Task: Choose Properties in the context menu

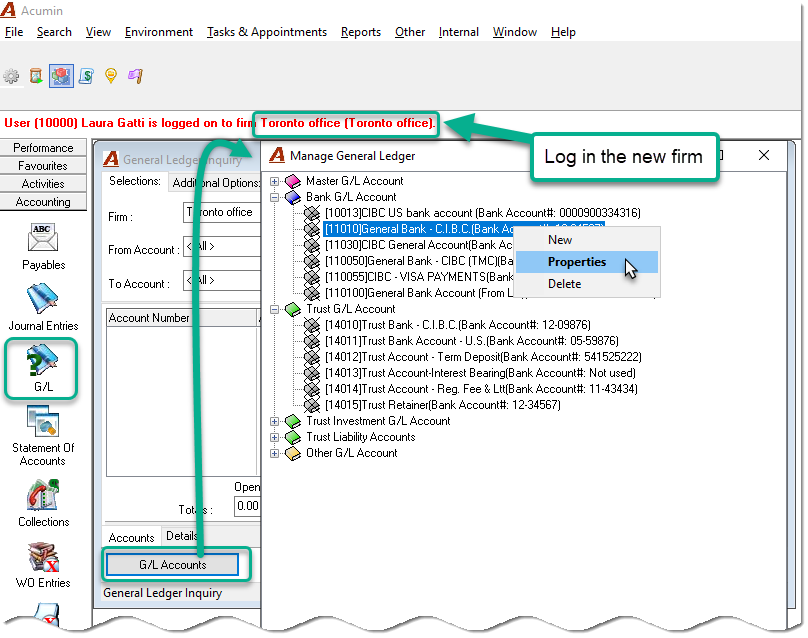Action: [587, 262]
